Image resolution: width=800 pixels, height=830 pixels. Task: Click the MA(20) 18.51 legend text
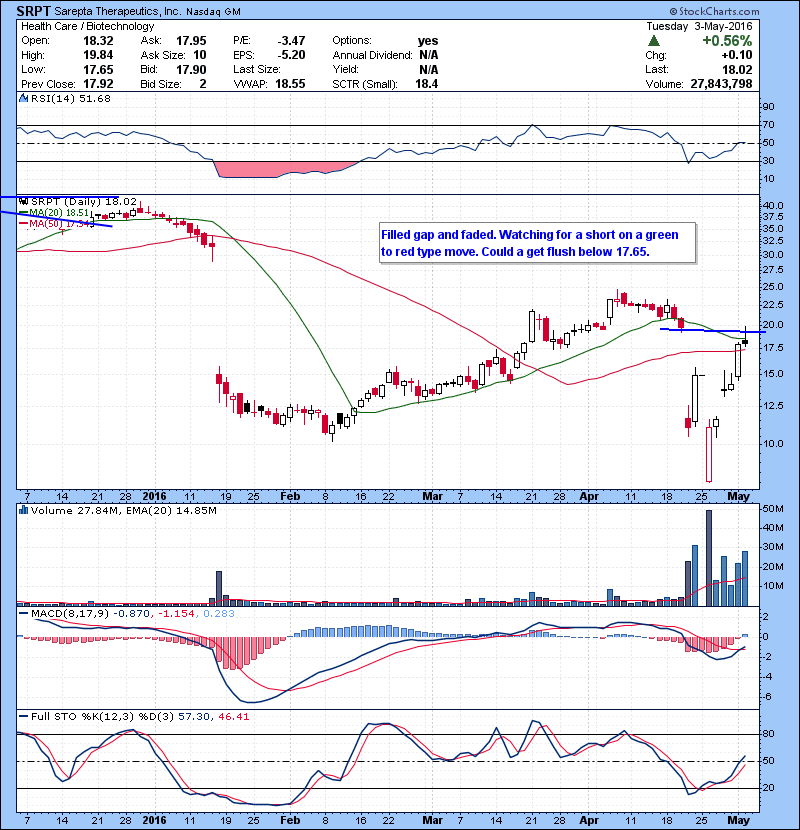[x=59, y=213]
